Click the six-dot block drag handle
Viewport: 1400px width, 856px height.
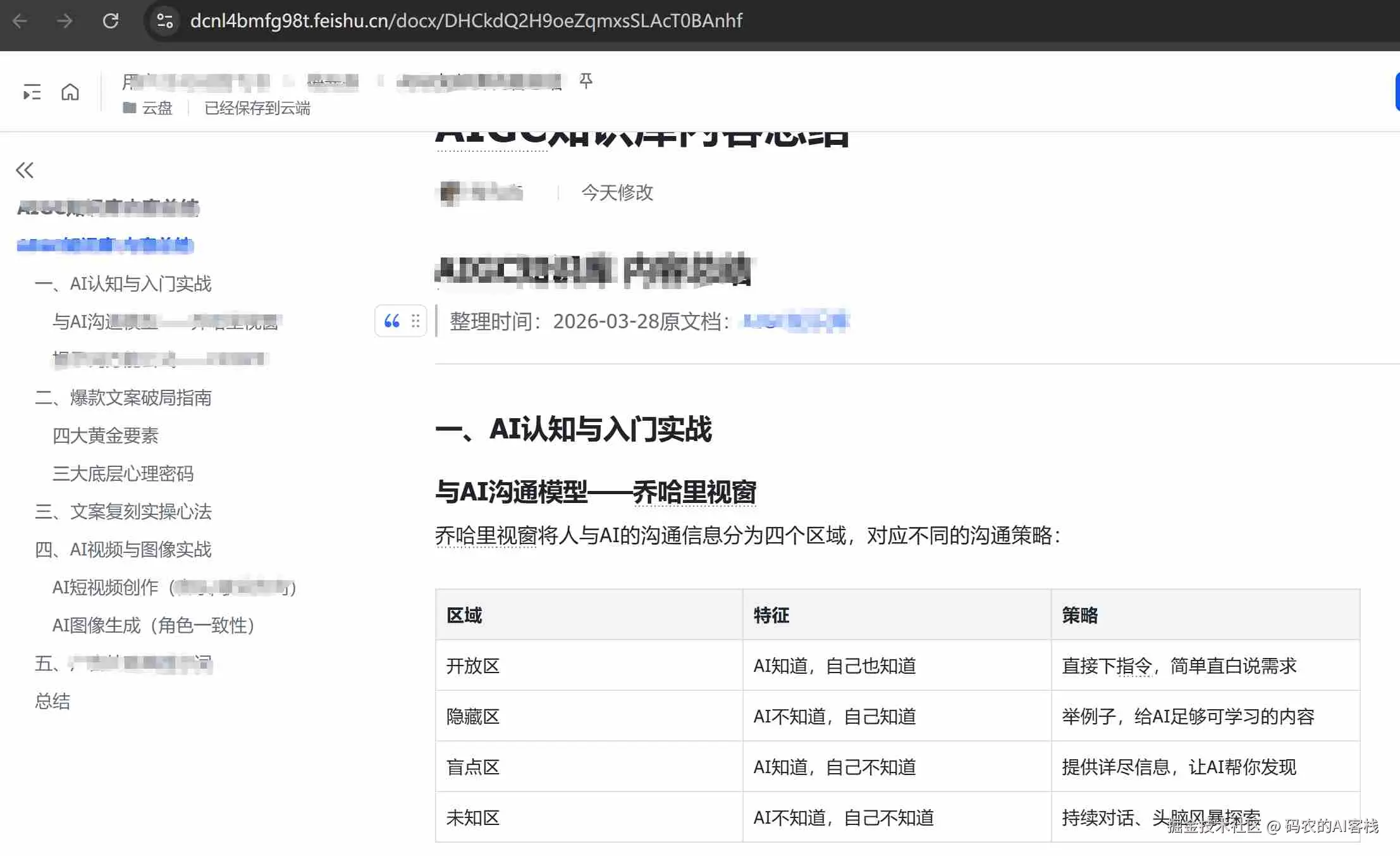[415, 321]
